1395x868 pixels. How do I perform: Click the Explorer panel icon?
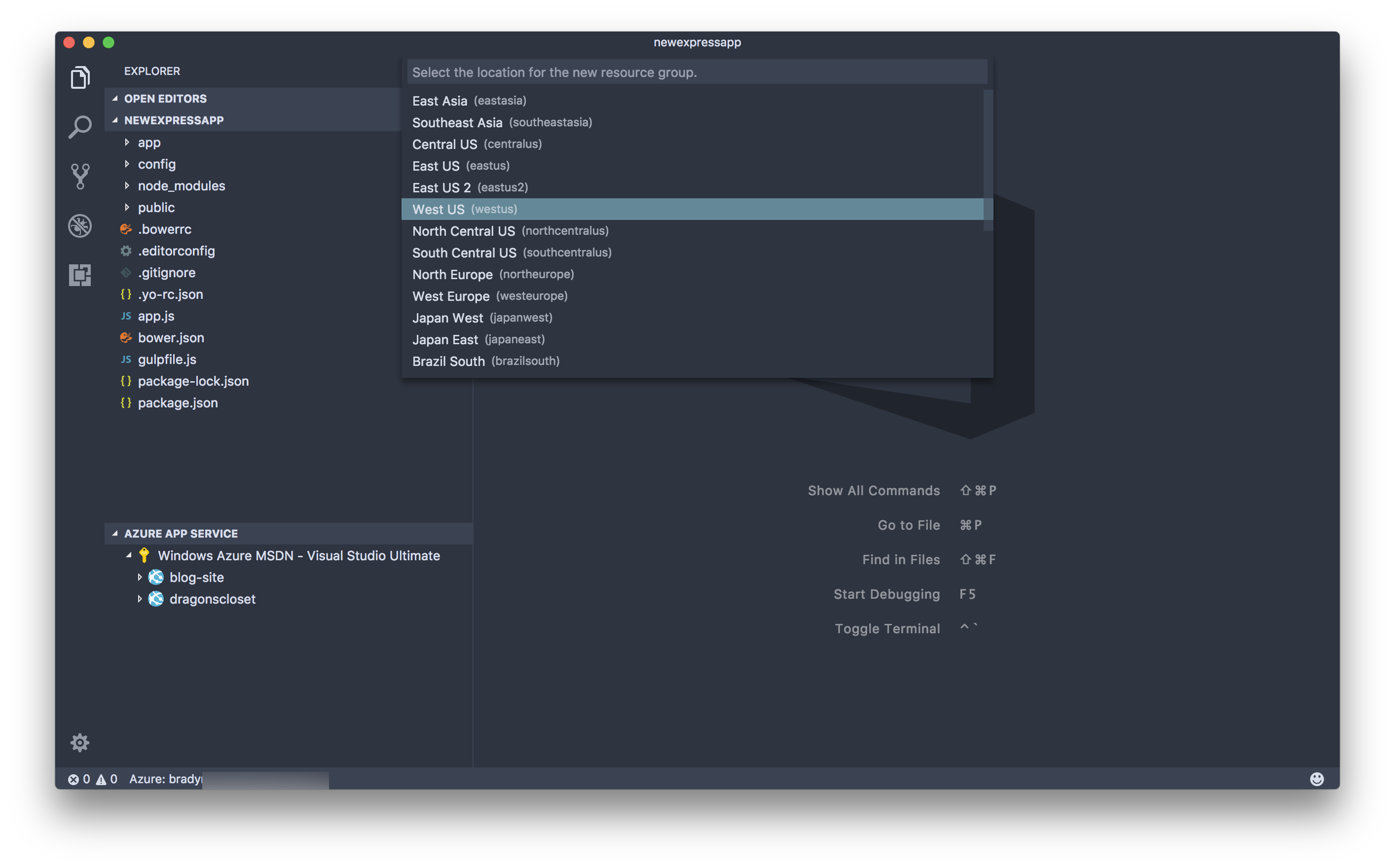click(x=80, y=78)
